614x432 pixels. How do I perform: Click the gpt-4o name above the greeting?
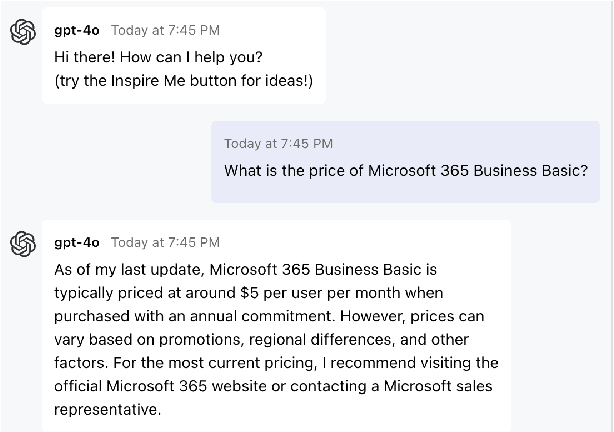77,31
